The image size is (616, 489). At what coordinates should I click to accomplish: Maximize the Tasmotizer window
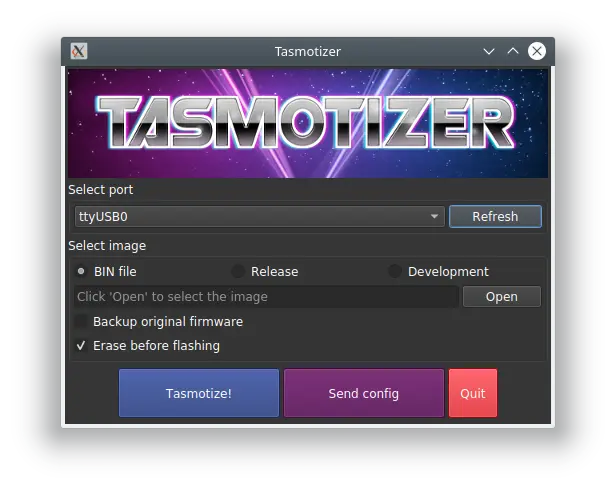point(513,51)
